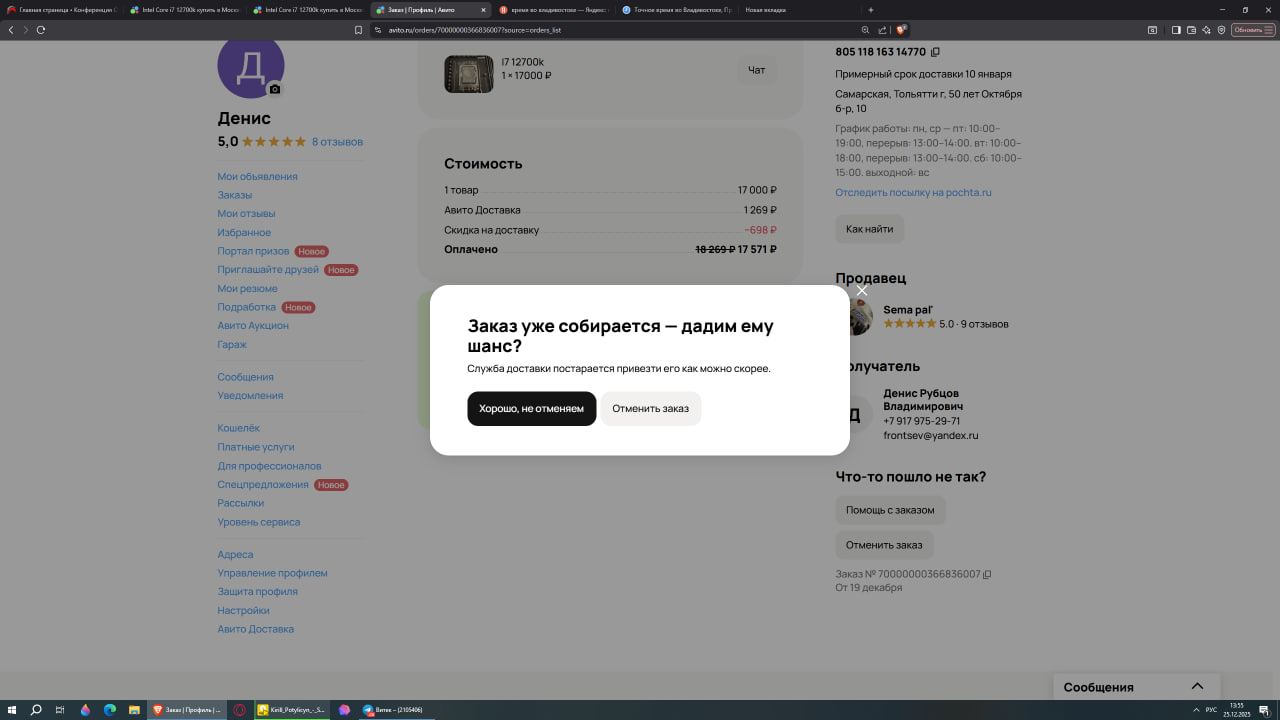Image resolution: width=1280 pixels, height=720 pixels.
Task: Open 'Чат' with the seller
Action: coord(757,70)
